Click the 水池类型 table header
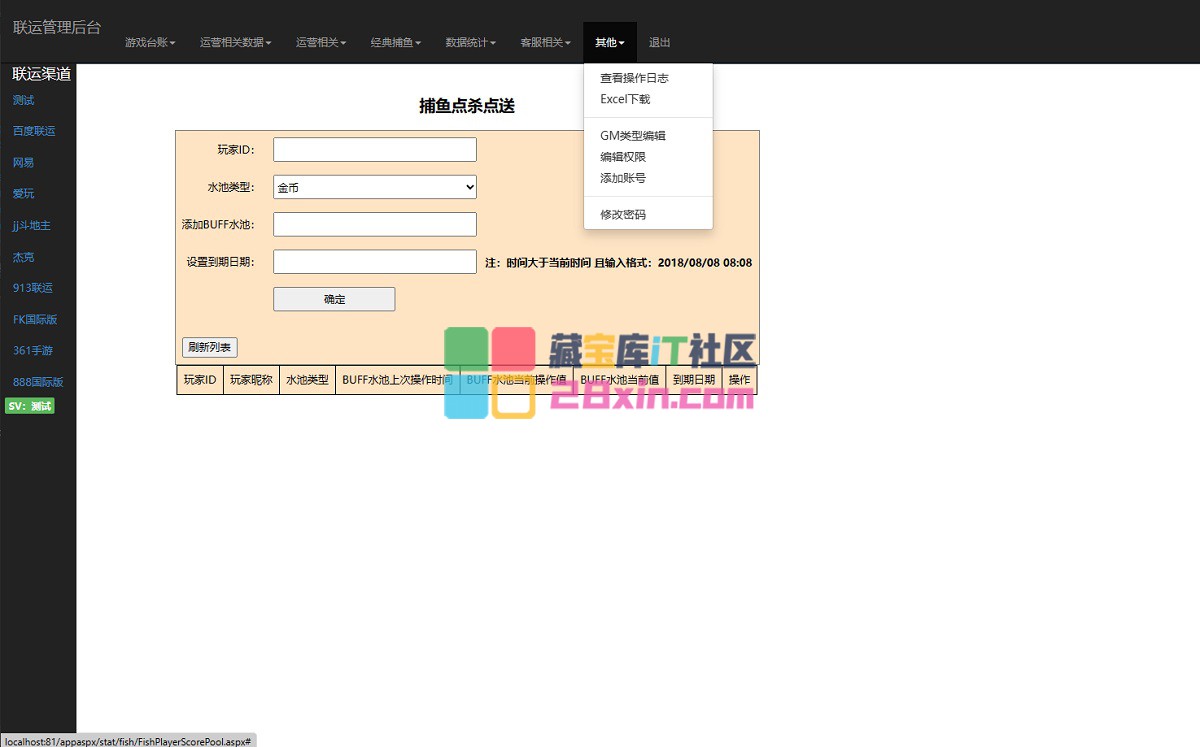This screenshot has width=1200, height=747. [x=308, y=380]
